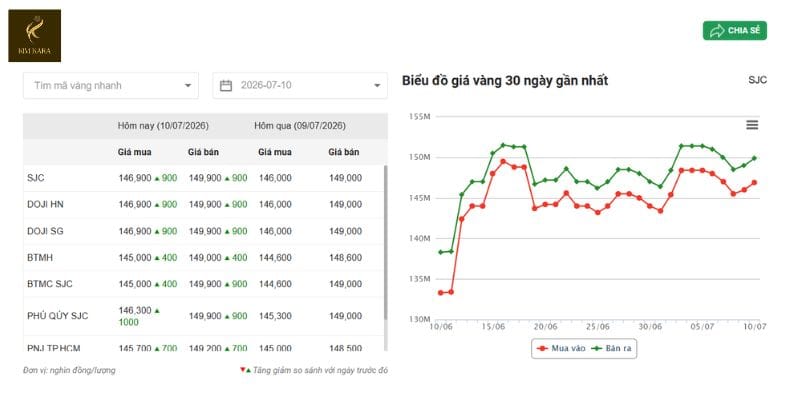The width and height of the screenshot is (800, 400).
Task: Click the 2026-07-10 date value
Action: click(266, 85)
